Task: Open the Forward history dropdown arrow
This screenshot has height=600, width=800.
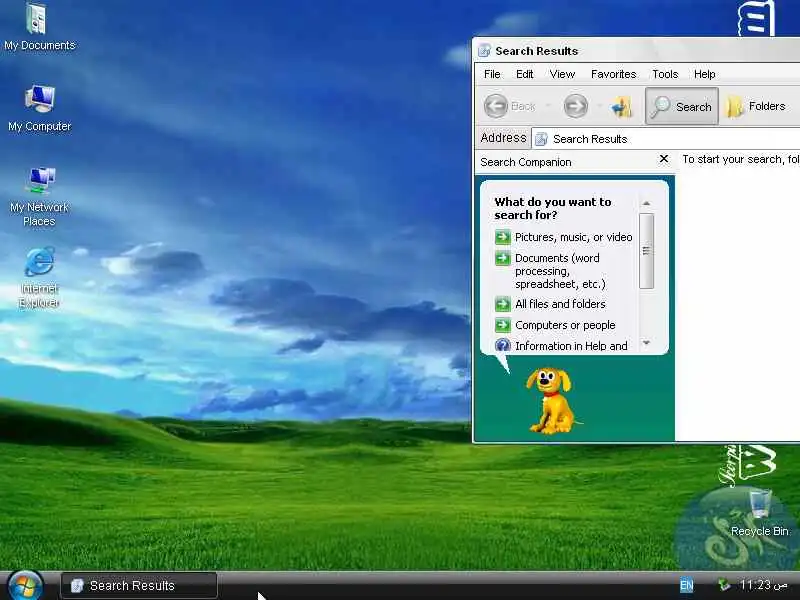Action: tap(599, 106)
